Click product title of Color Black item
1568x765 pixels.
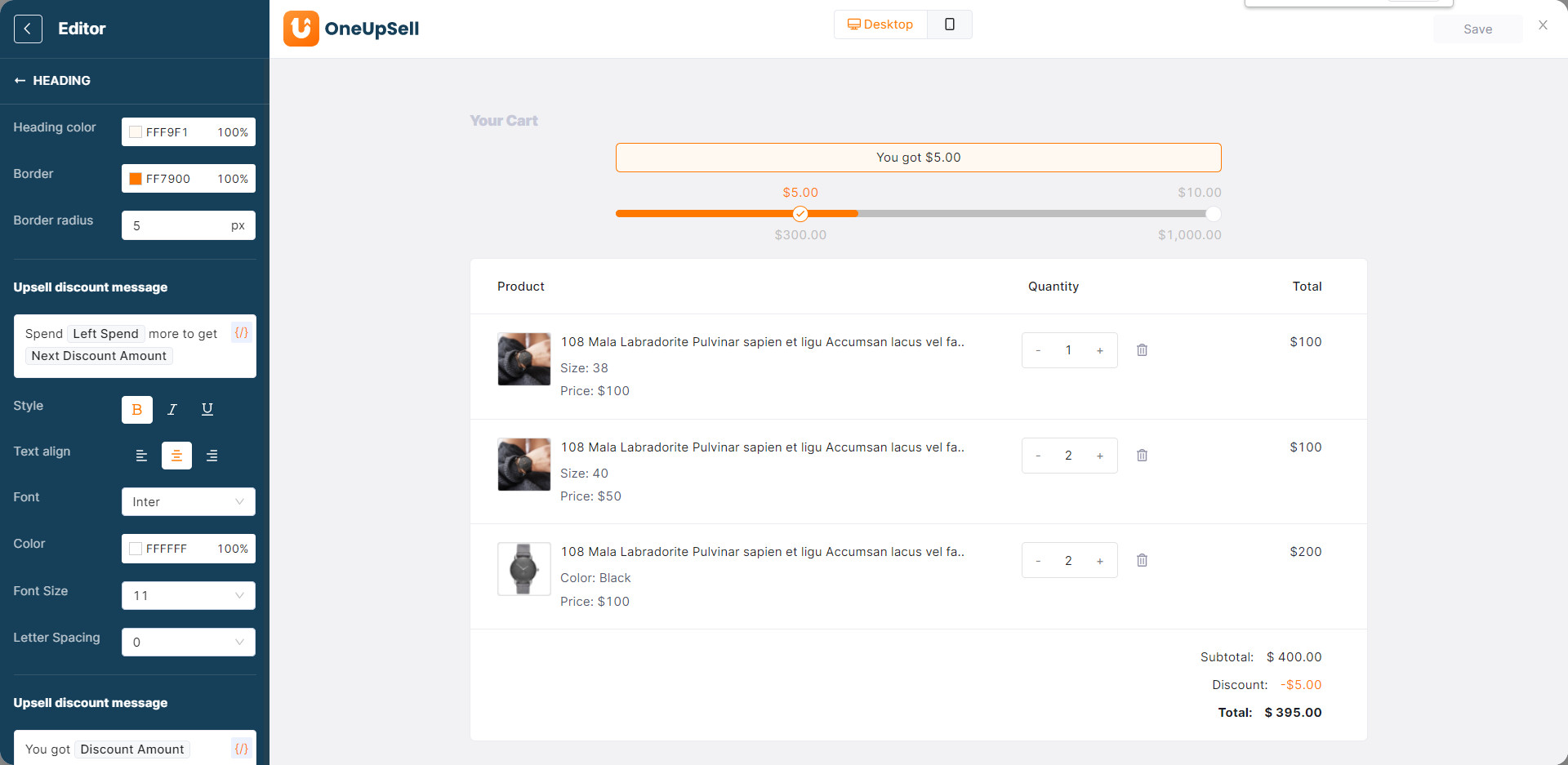[x=762, y=552]
